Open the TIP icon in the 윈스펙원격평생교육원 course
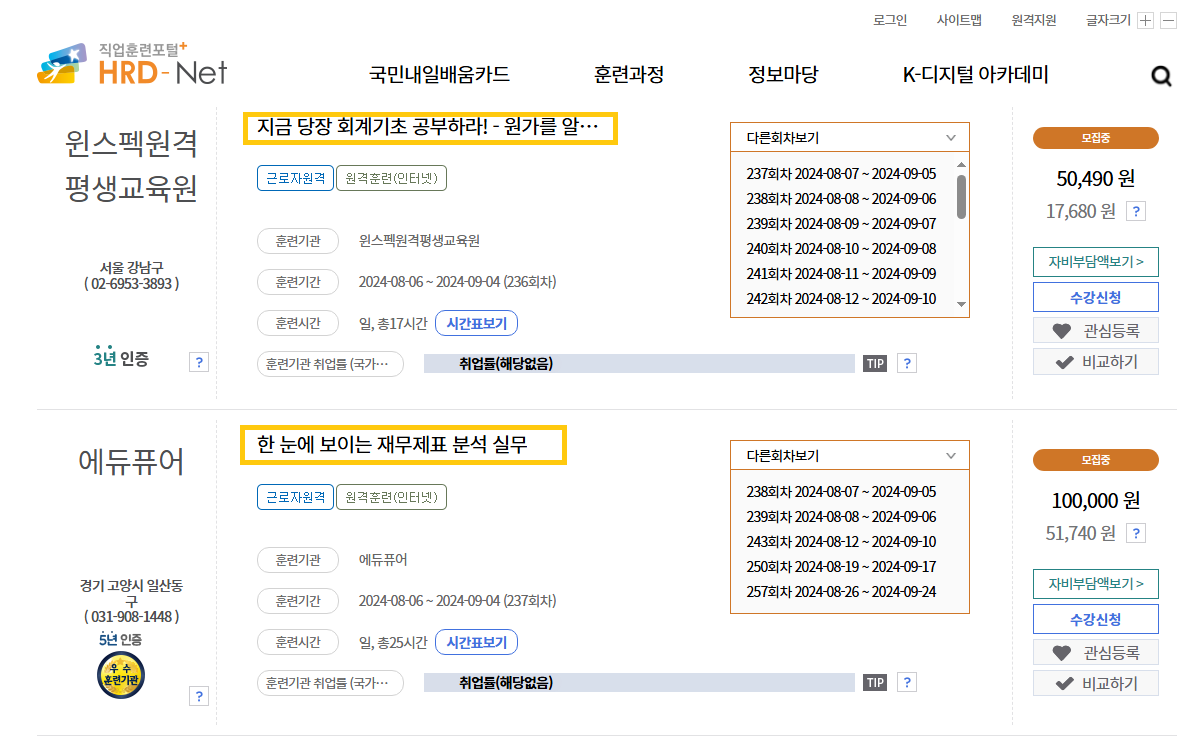The image size is (1194, 737). click(875, 364)
